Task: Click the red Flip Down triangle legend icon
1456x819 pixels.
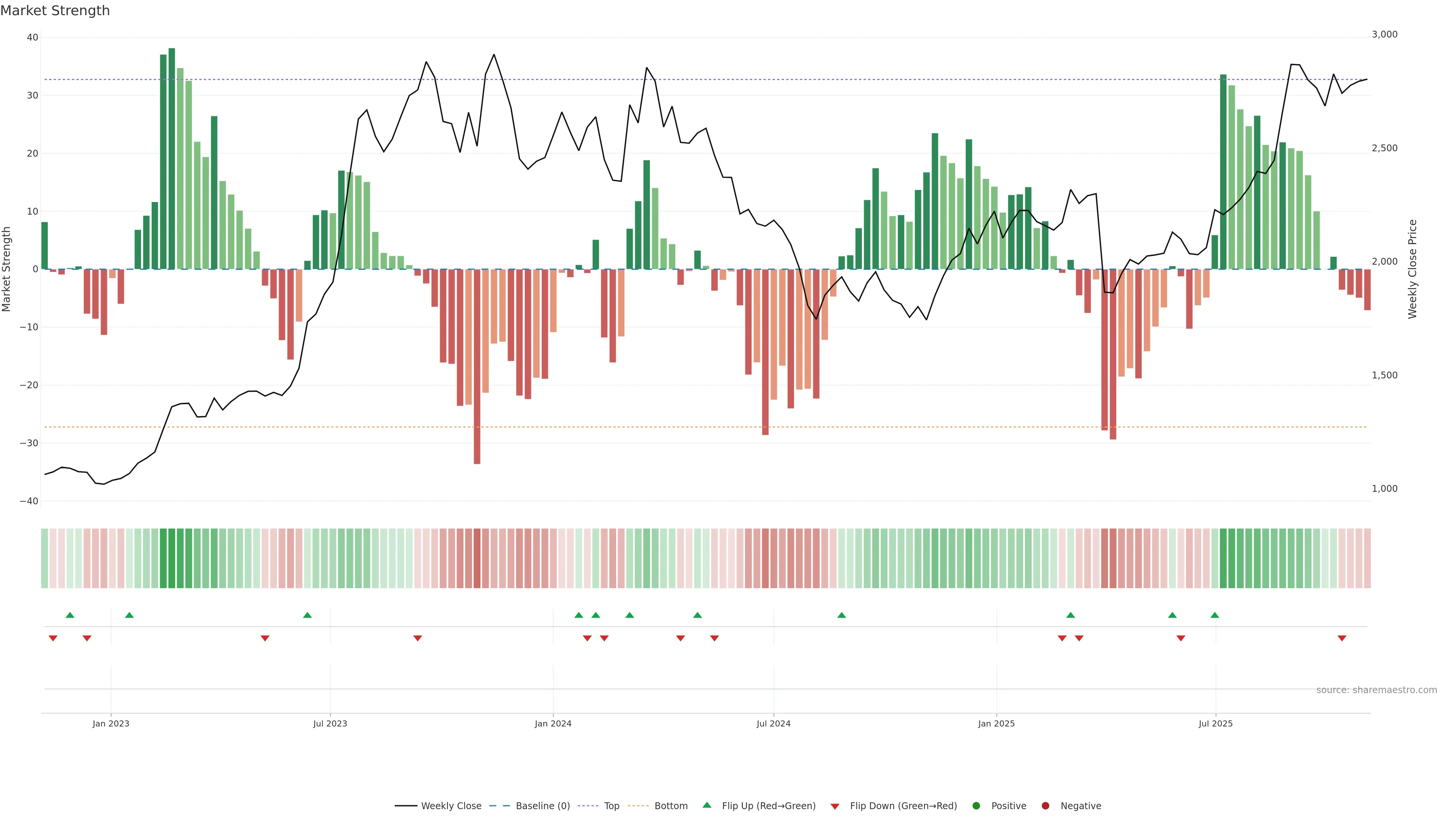Action: click(x=835, y=806)
